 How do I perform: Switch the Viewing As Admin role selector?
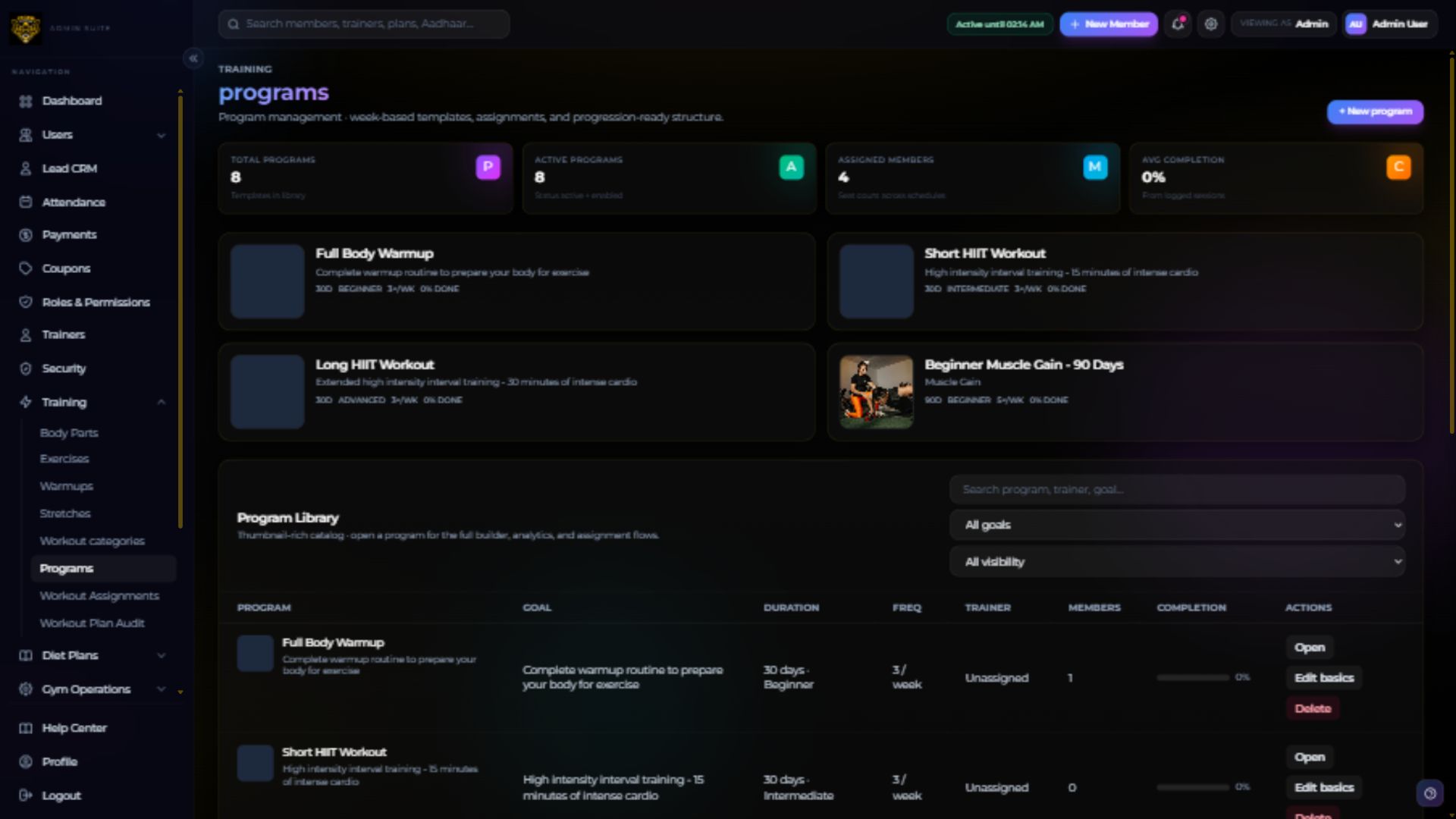(1283, 24)
